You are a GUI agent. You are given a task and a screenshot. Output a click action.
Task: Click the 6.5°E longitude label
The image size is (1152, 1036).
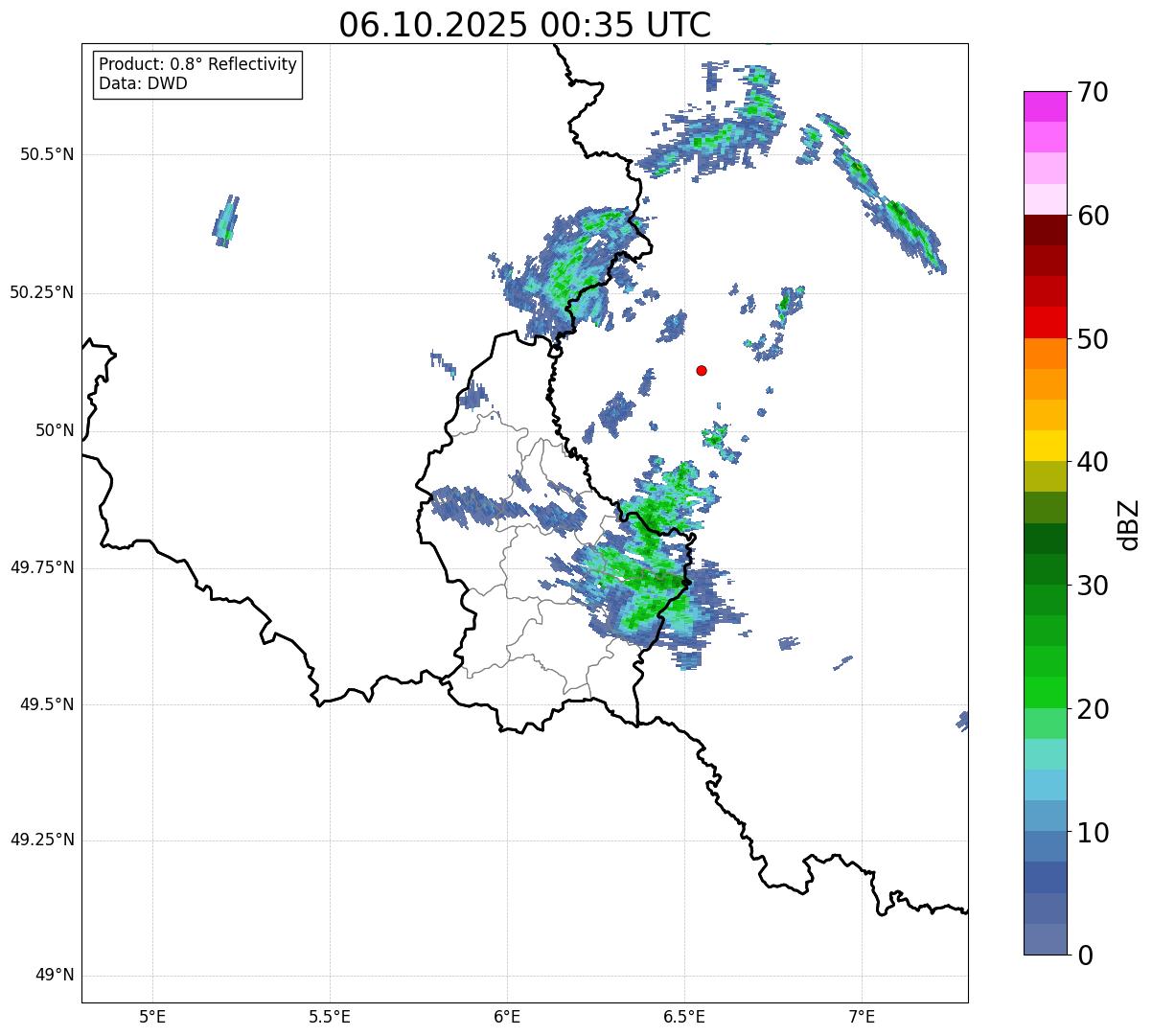684,1017
